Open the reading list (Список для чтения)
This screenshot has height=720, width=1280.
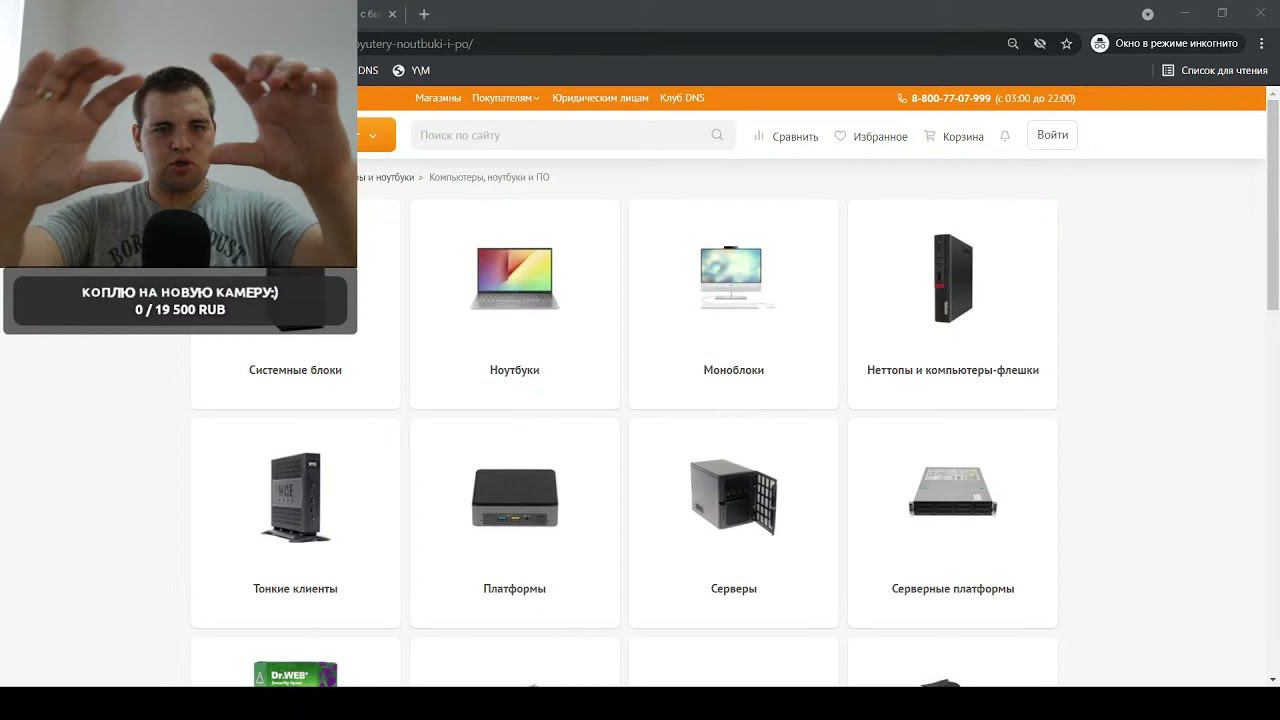tap(1215, 70)
